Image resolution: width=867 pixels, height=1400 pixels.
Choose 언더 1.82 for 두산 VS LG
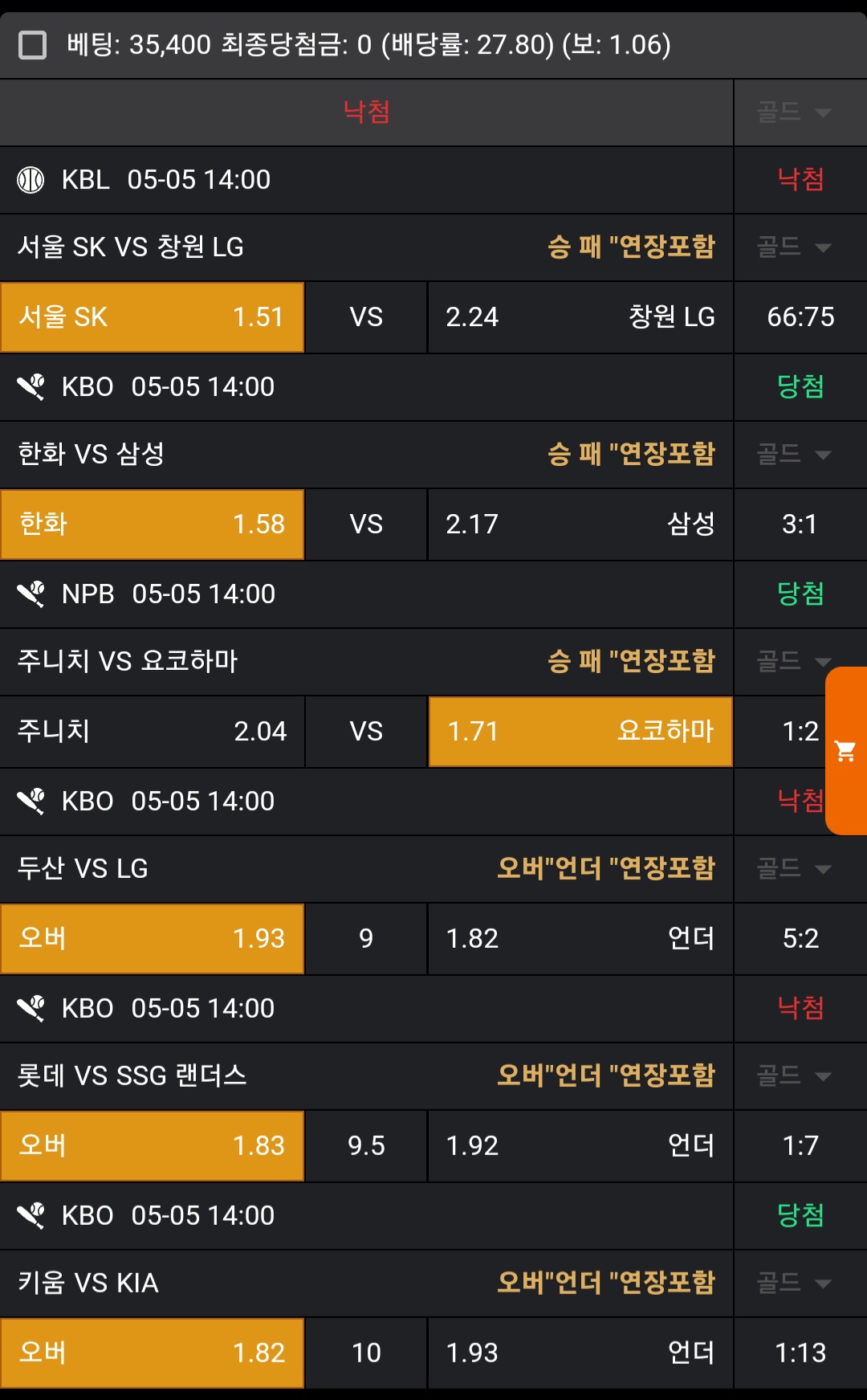click(x=580, y=939)
